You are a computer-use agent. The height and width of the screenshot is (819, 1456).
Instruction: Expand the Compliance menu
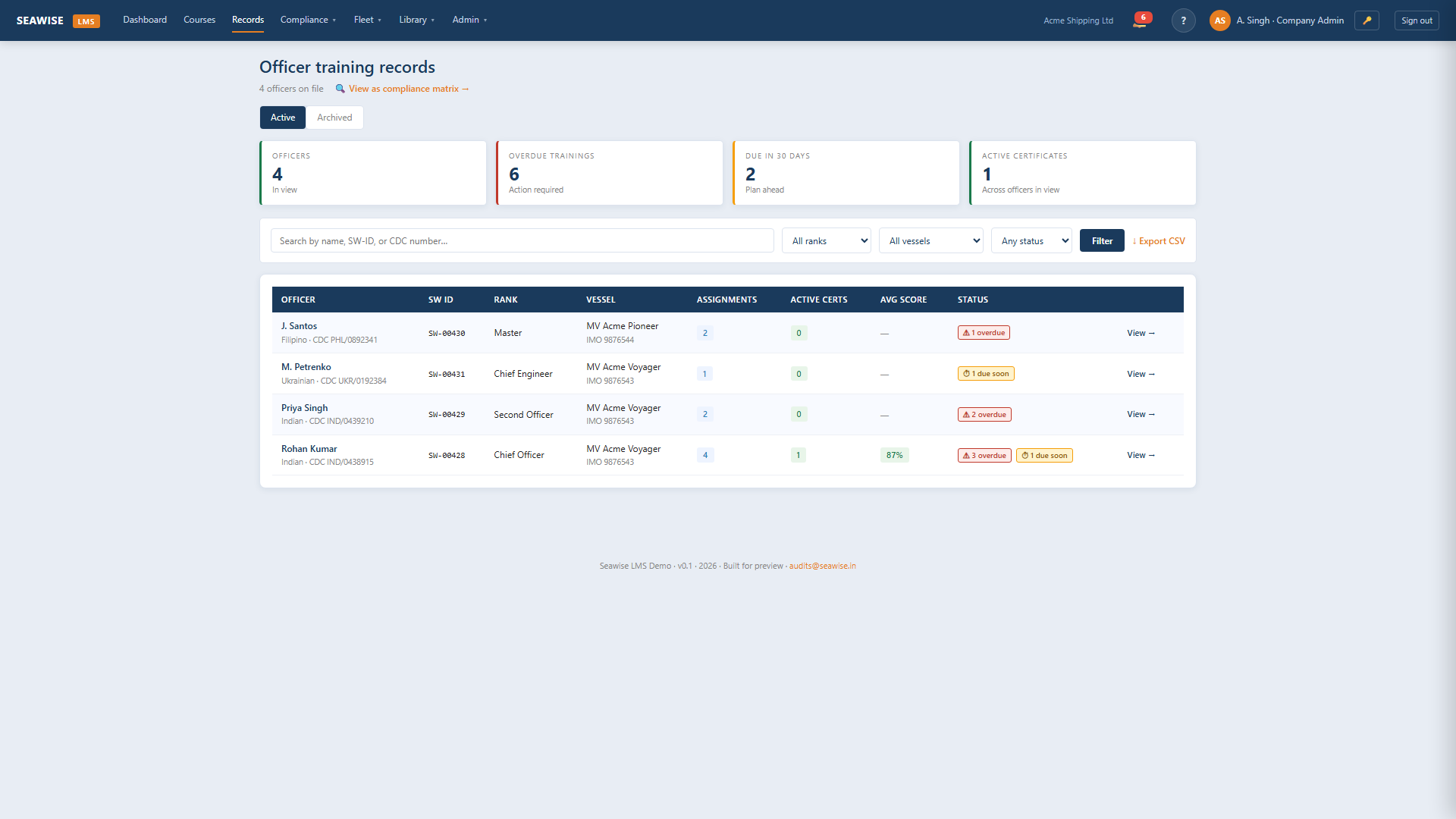(308, 20)
